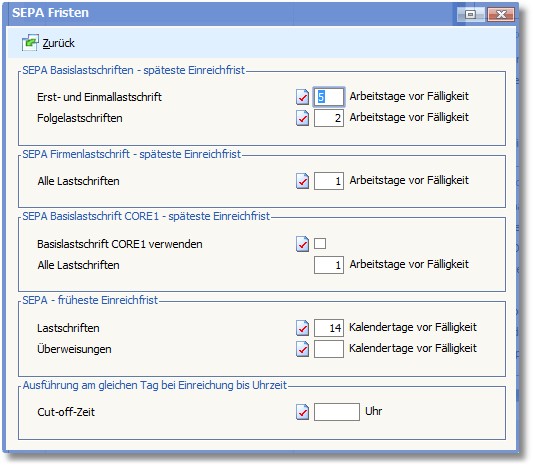Image resolution: width=533 pixels, height=467 pixels.
Task: Click note icon beside Erst- und Einmallastschrift
Action: click(x=302, y=97)
